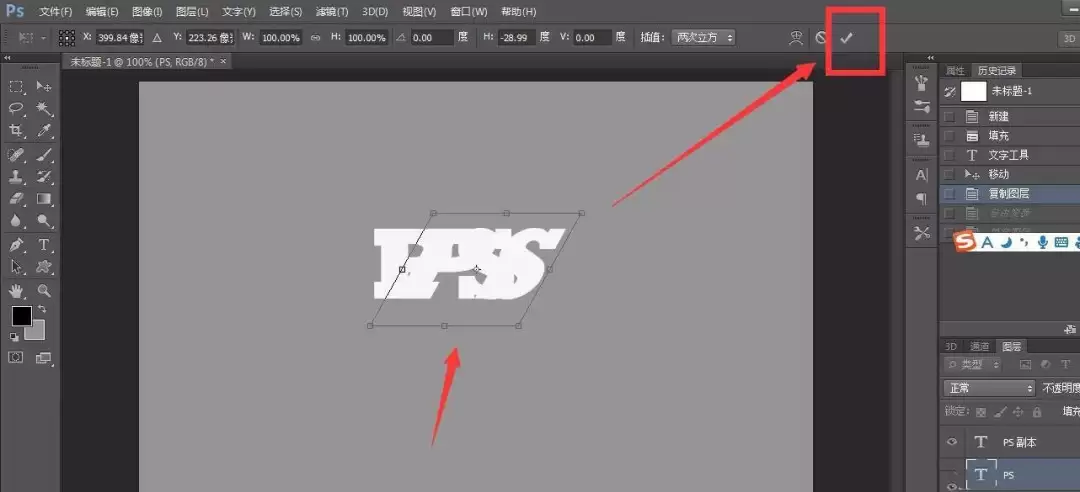Switch to the 通道 tab

point(979,347)
